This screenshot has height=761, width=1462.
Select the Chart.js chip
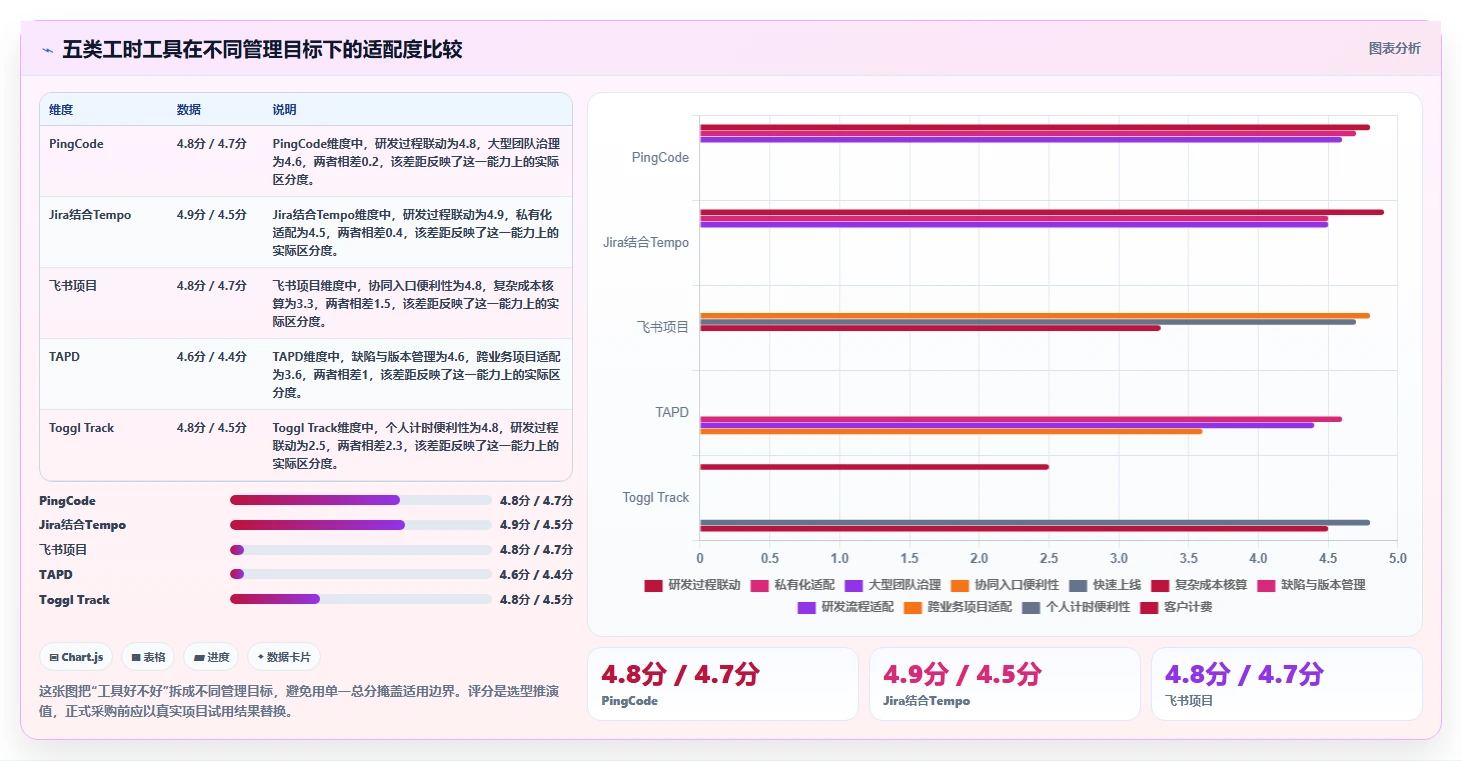tap(77, 657)
